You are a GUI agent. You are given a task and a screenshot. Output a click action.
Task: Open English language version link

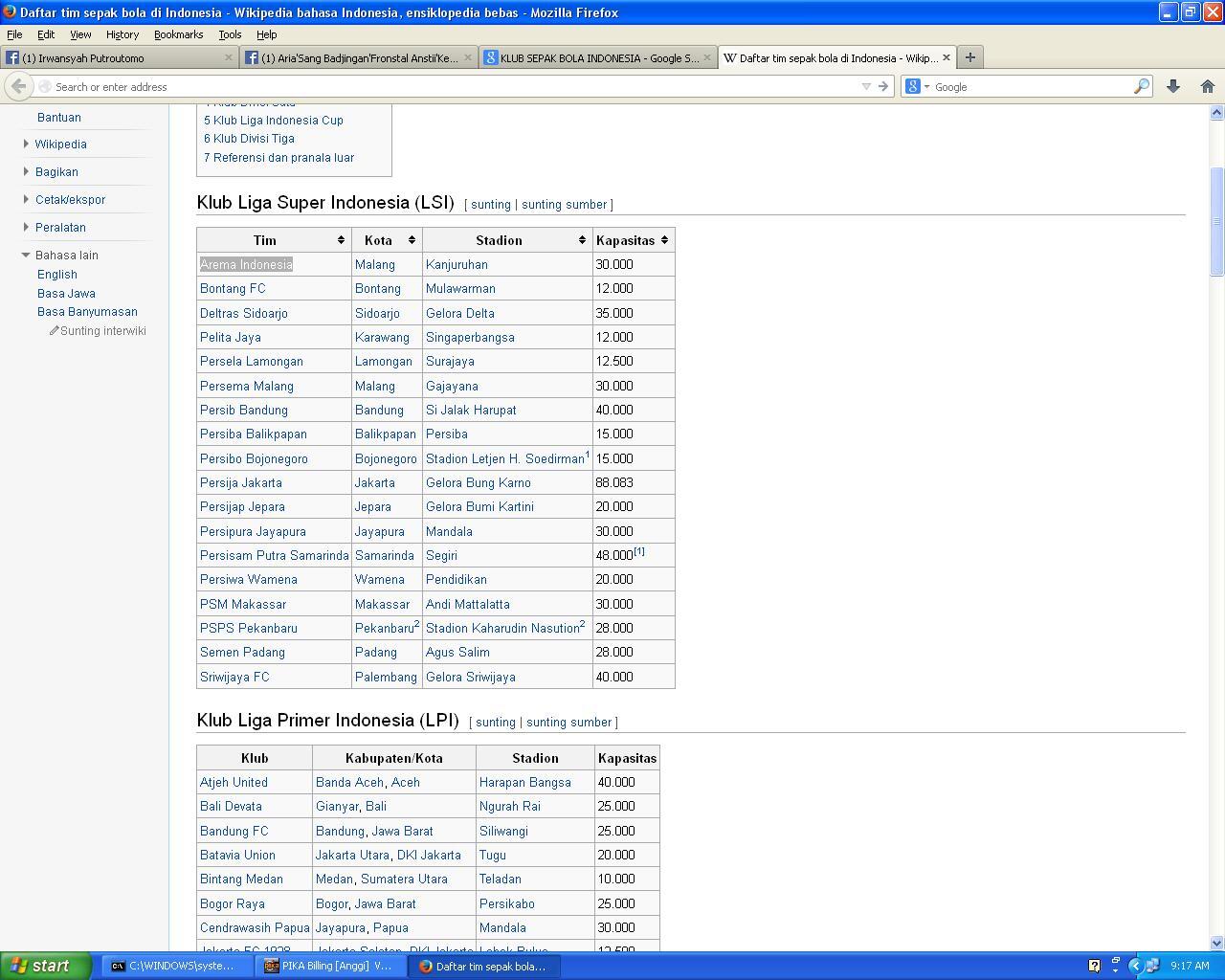tap(57, 274)
